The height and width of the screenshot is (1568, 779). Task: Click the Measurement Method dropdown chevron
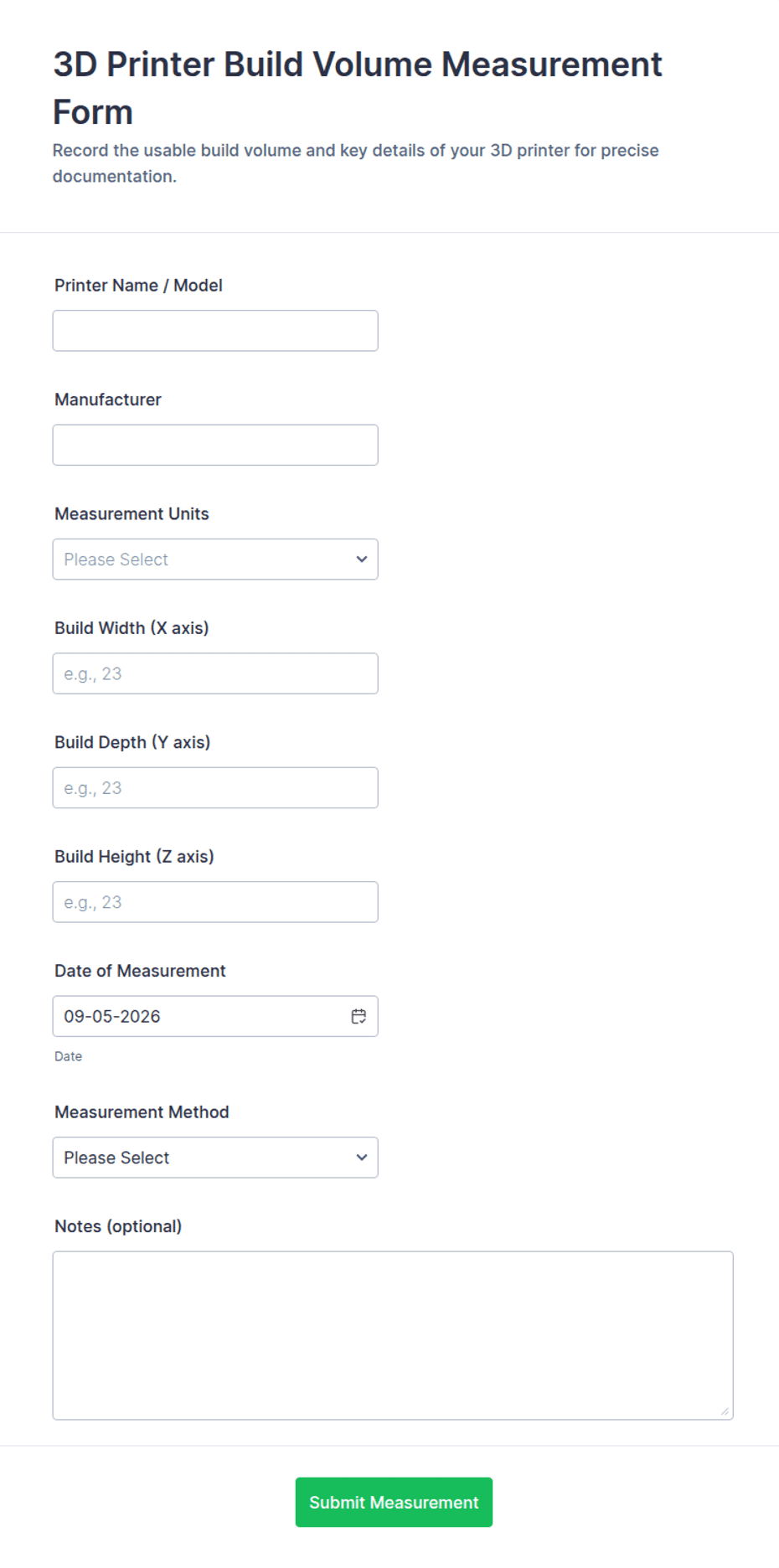tap(362, 1157)
